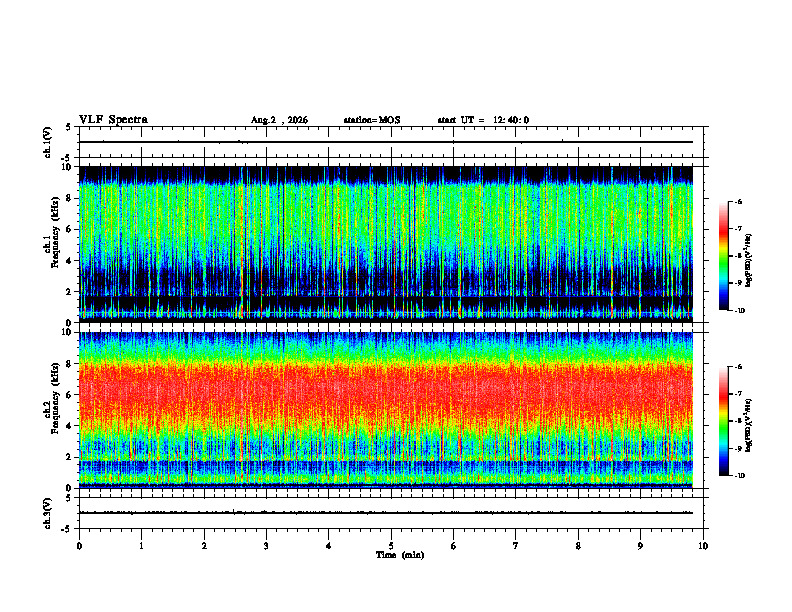The width and height of the screenshot is (792, 612).
Task: Click time-axis tick label "2"
Action: click(x=204, y=546)
